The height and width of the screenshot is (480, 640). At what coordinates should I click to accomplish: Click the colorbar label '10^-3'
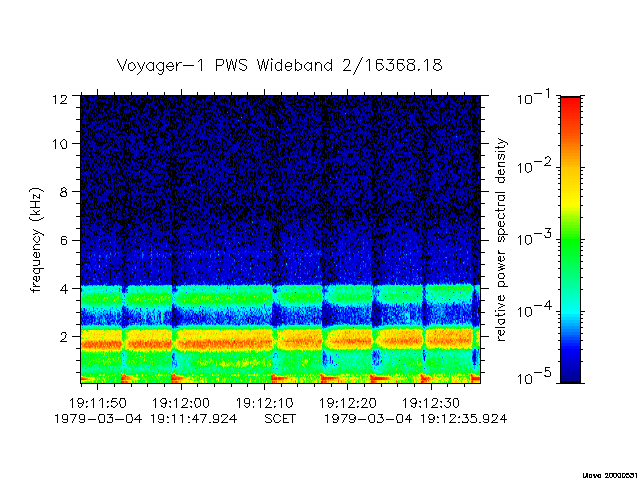pyautogui.click(x=534, y=238)
